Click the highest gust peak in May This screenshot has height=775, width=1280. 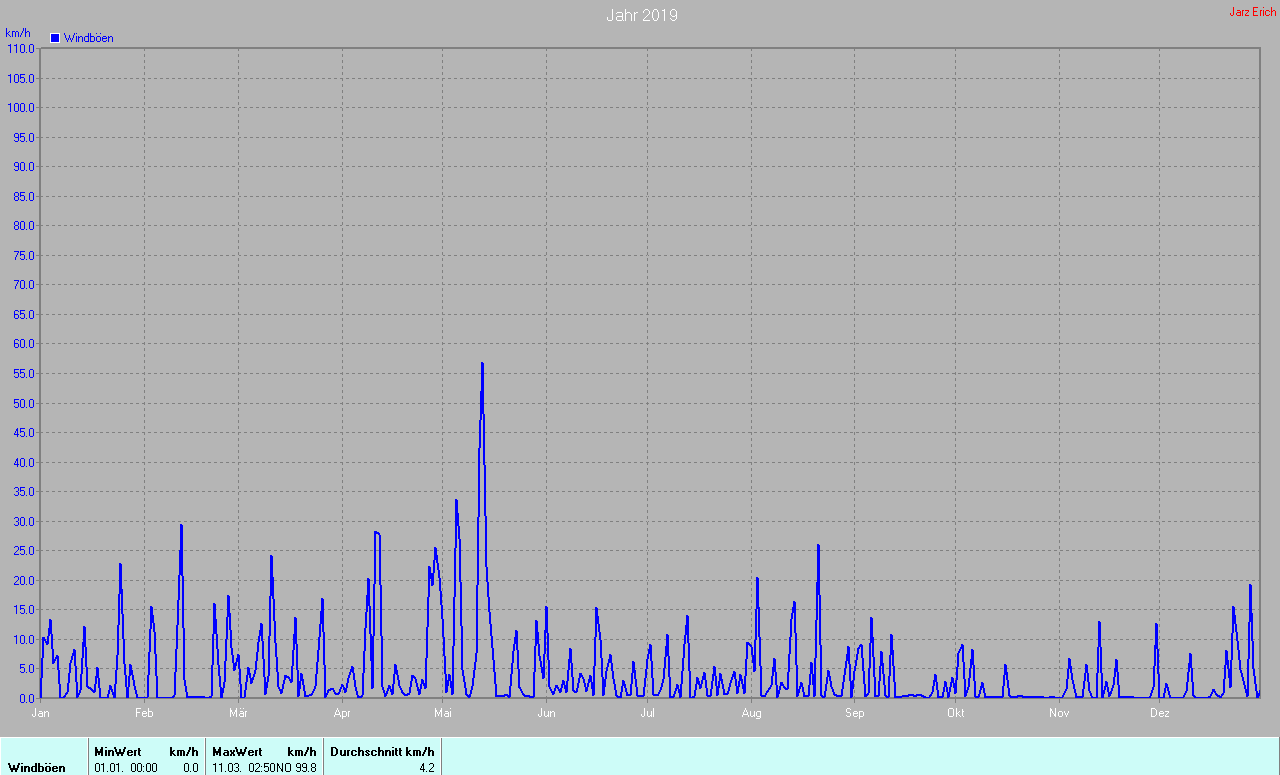[482, 364]
